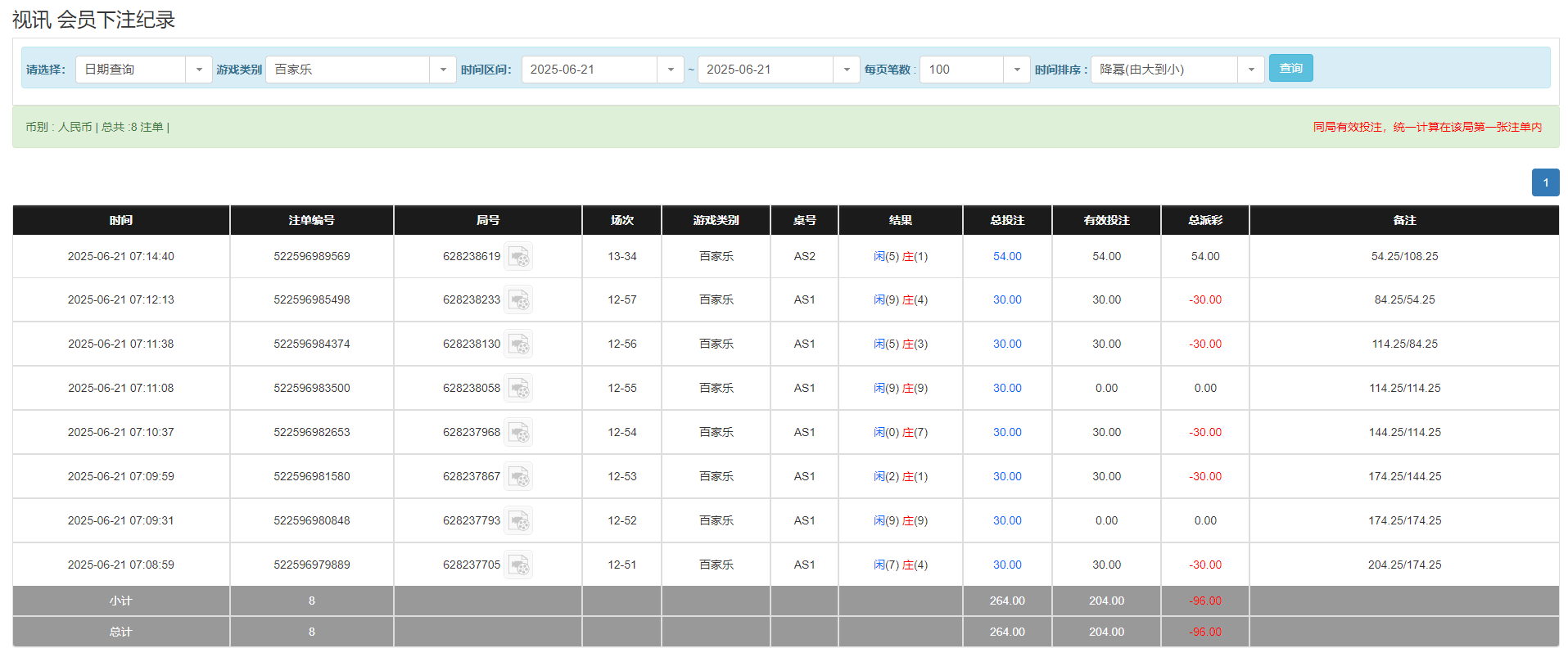Open the end date dropdown arrow
This screenshot has width=1568, height=657.
tap(846, 70)
